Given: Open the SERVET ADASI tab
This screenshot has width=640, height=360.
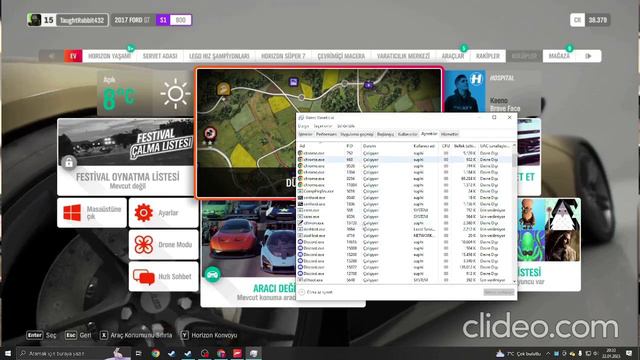Looking at the screenshot, I should click(160, 56).
